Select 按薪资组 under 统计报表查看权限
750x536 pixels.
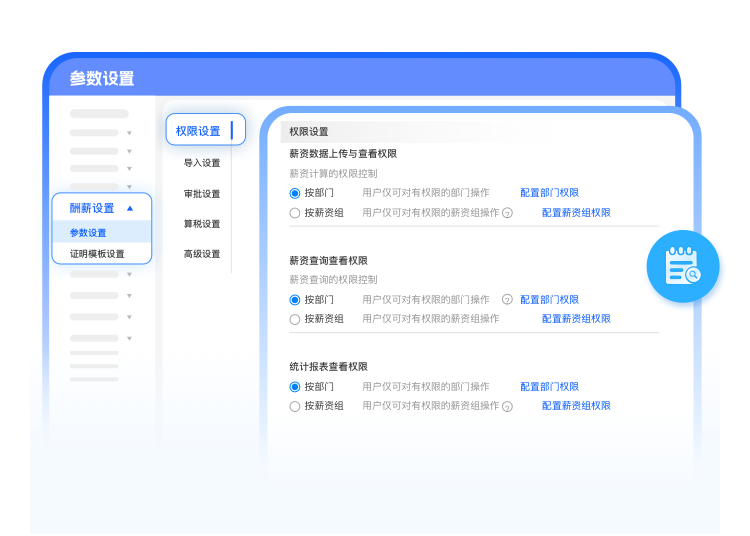[295, 406]
